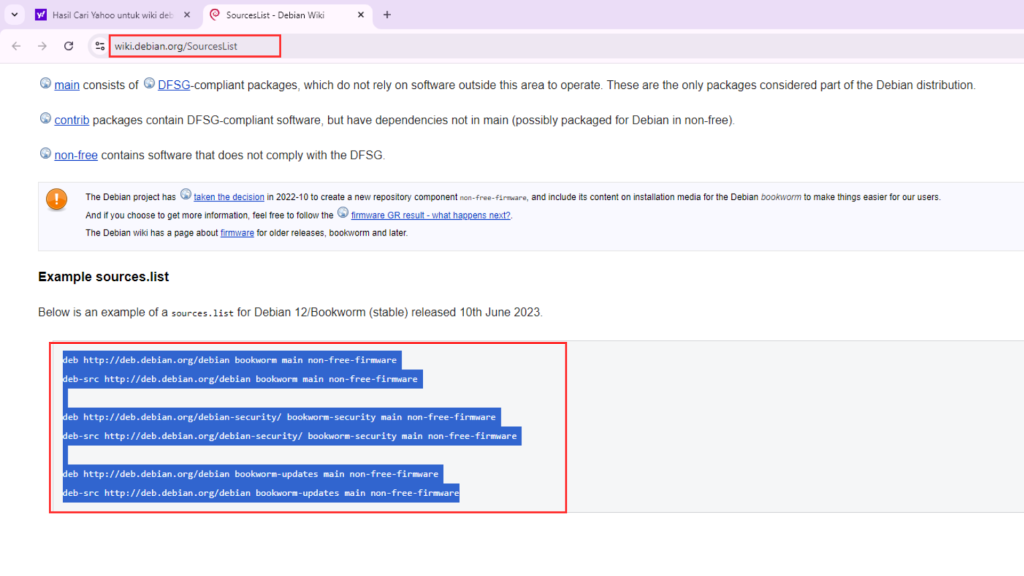Close the SourcesList - Debian Wiki tab
The image size is (1024, 576).
tap(358, 15)
